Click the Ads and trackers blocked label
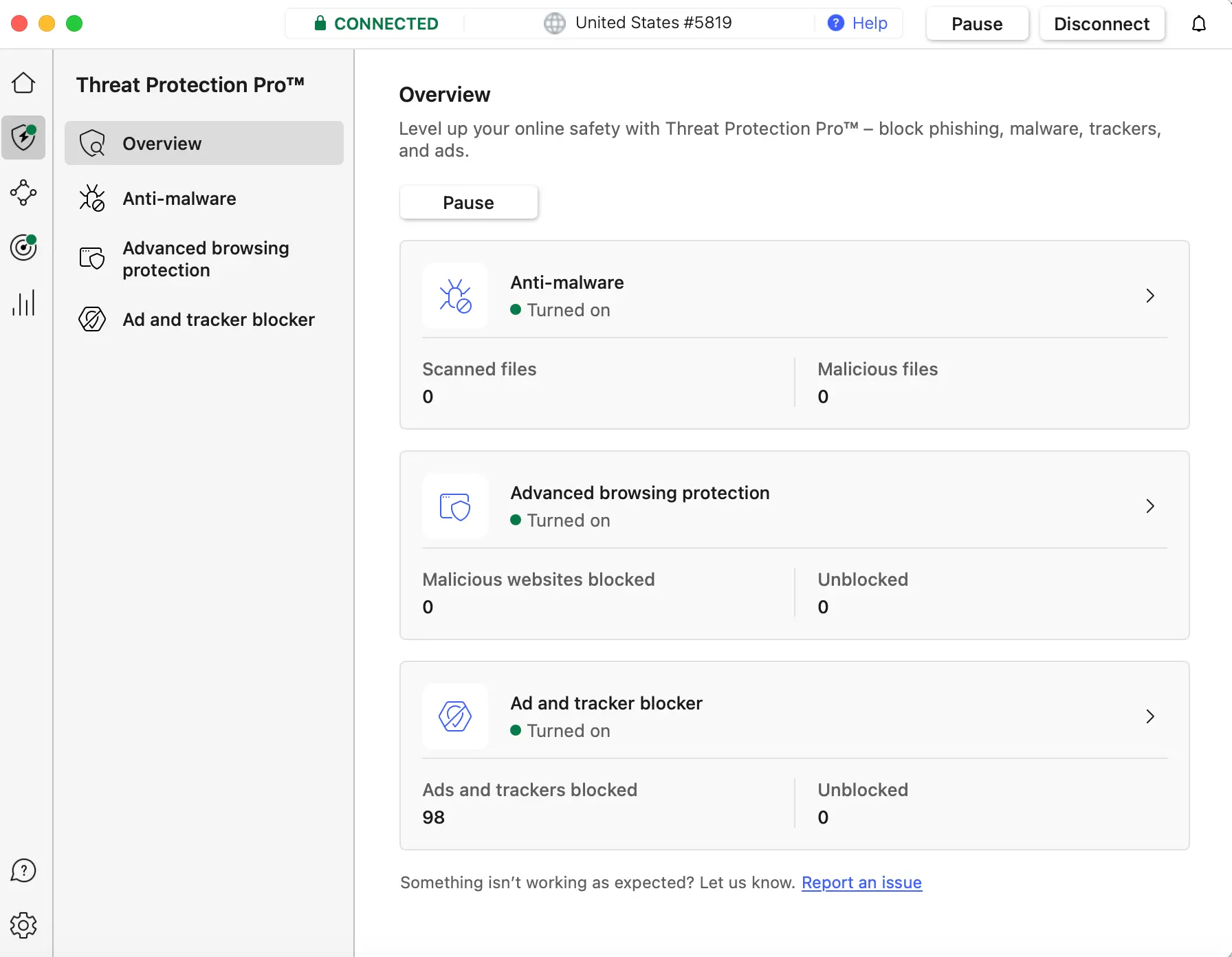Image resolution: width=1232 pixels, height=957 pixels. click(529, 790)
